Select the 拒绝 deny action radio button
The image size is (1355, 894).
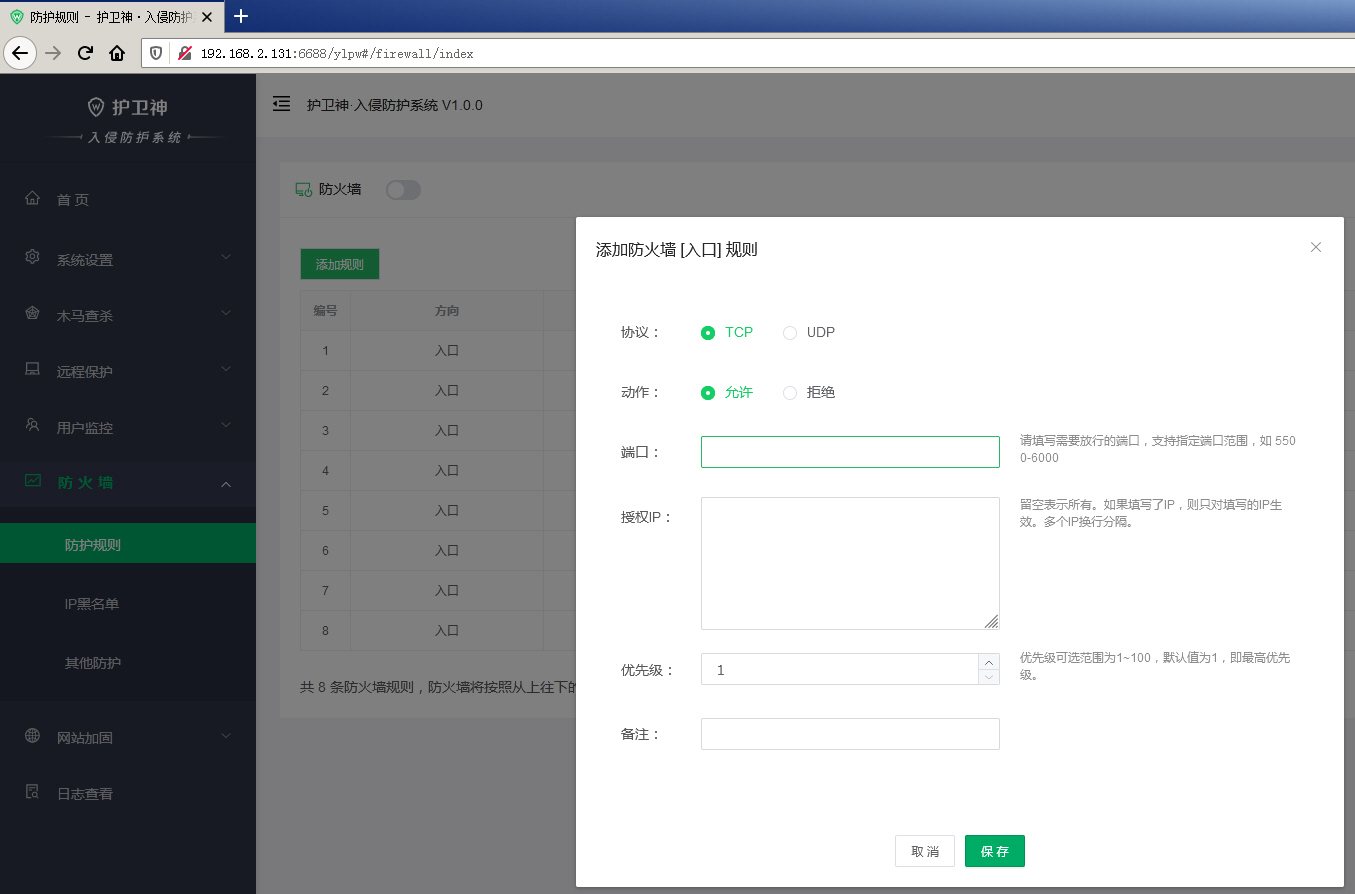point(790,393)
